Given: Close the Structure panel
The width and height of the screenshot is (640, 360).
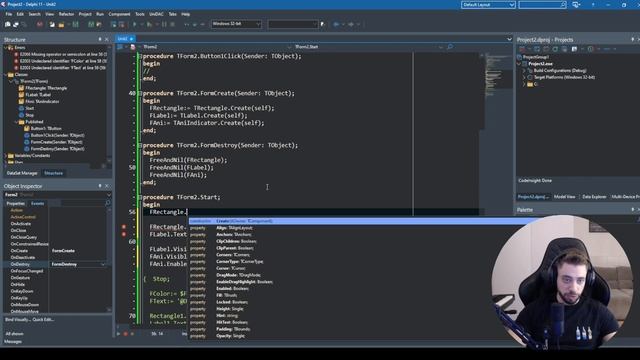Looking at the screenshot, I should pyautogui.click(x=107, y=39).
